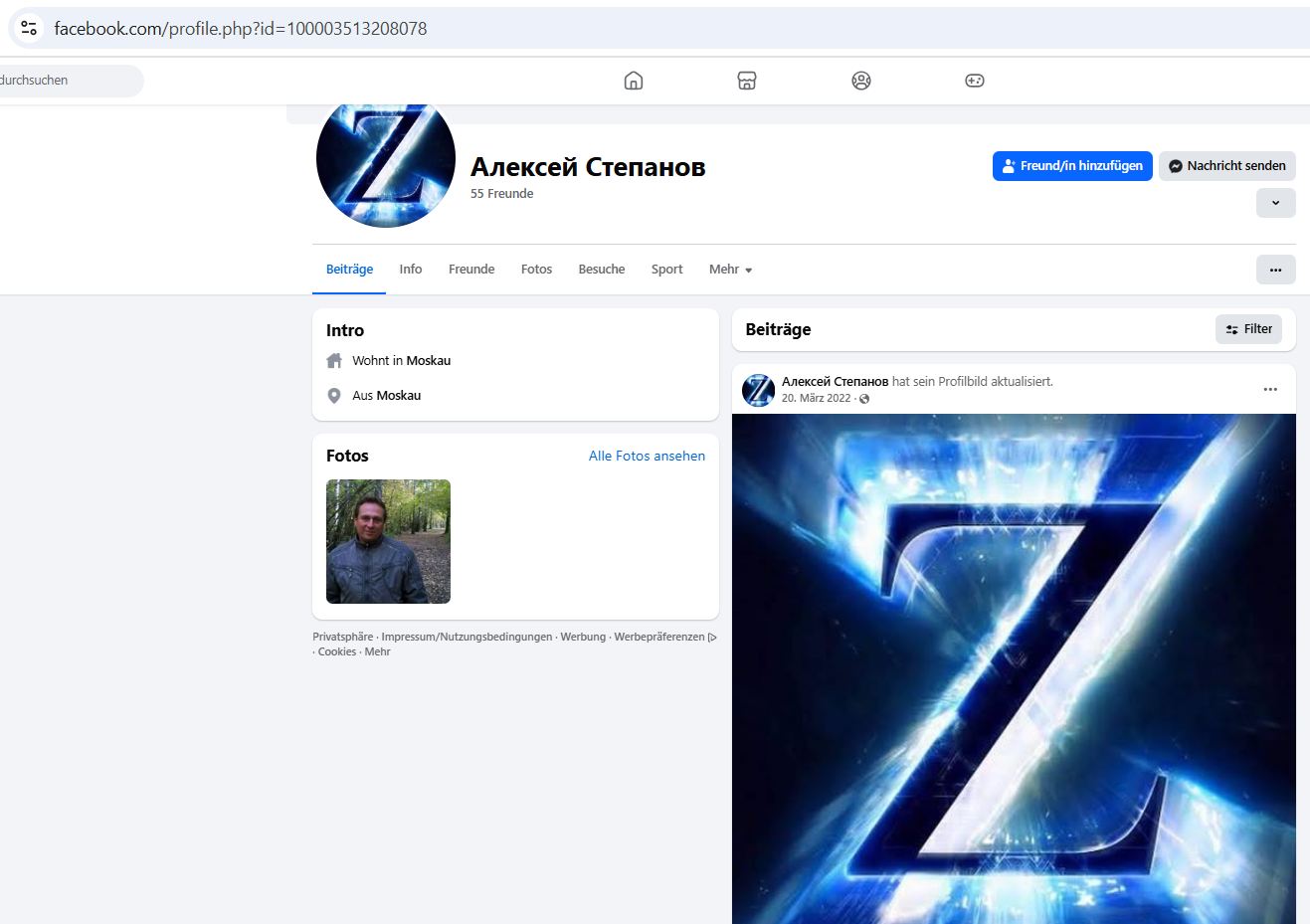Open the Facebook Home icon
Viewport: 1310px width, 924px height.
tap(634, 81)
